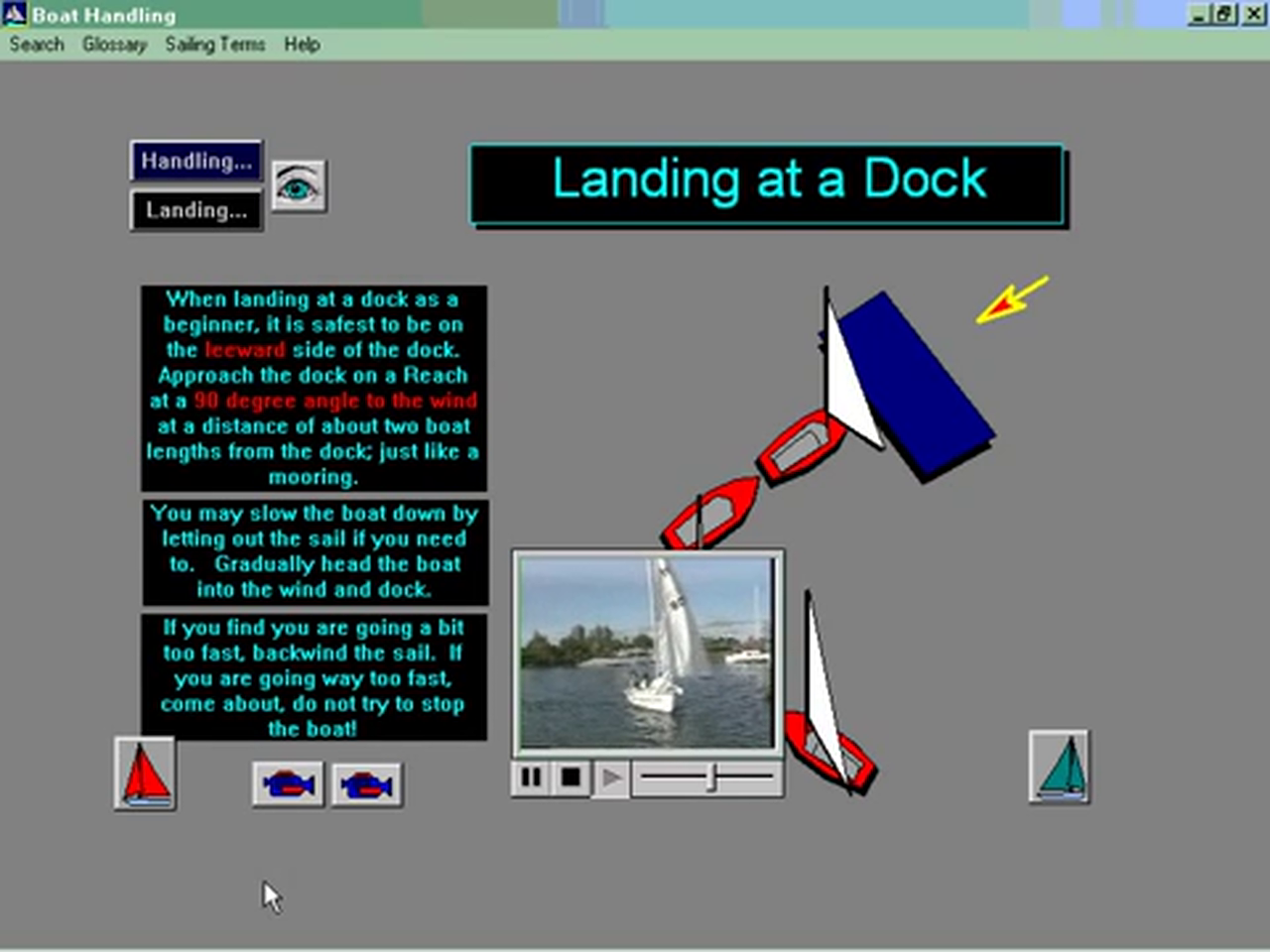Click the left blue fish icon
Image resolution: width=1270 pixels, height=952 pixels.
point(288,785)
